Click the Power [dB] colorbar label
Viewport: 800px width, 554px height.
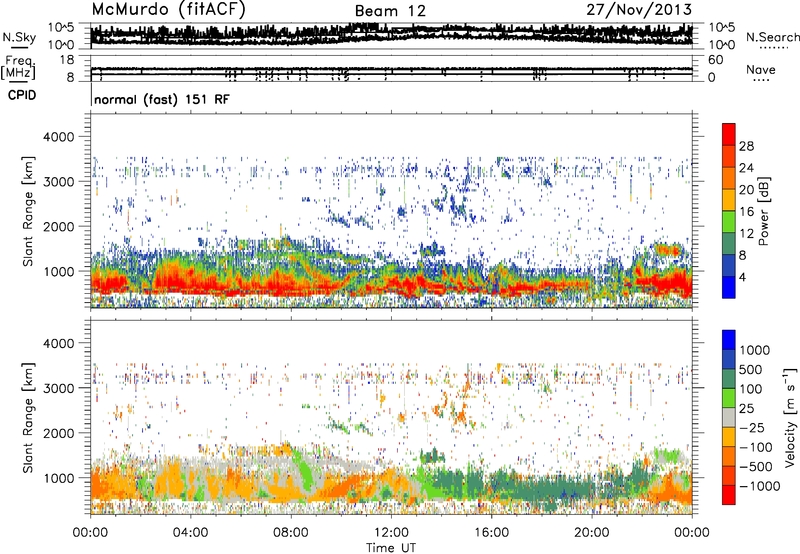click(763, 211)
